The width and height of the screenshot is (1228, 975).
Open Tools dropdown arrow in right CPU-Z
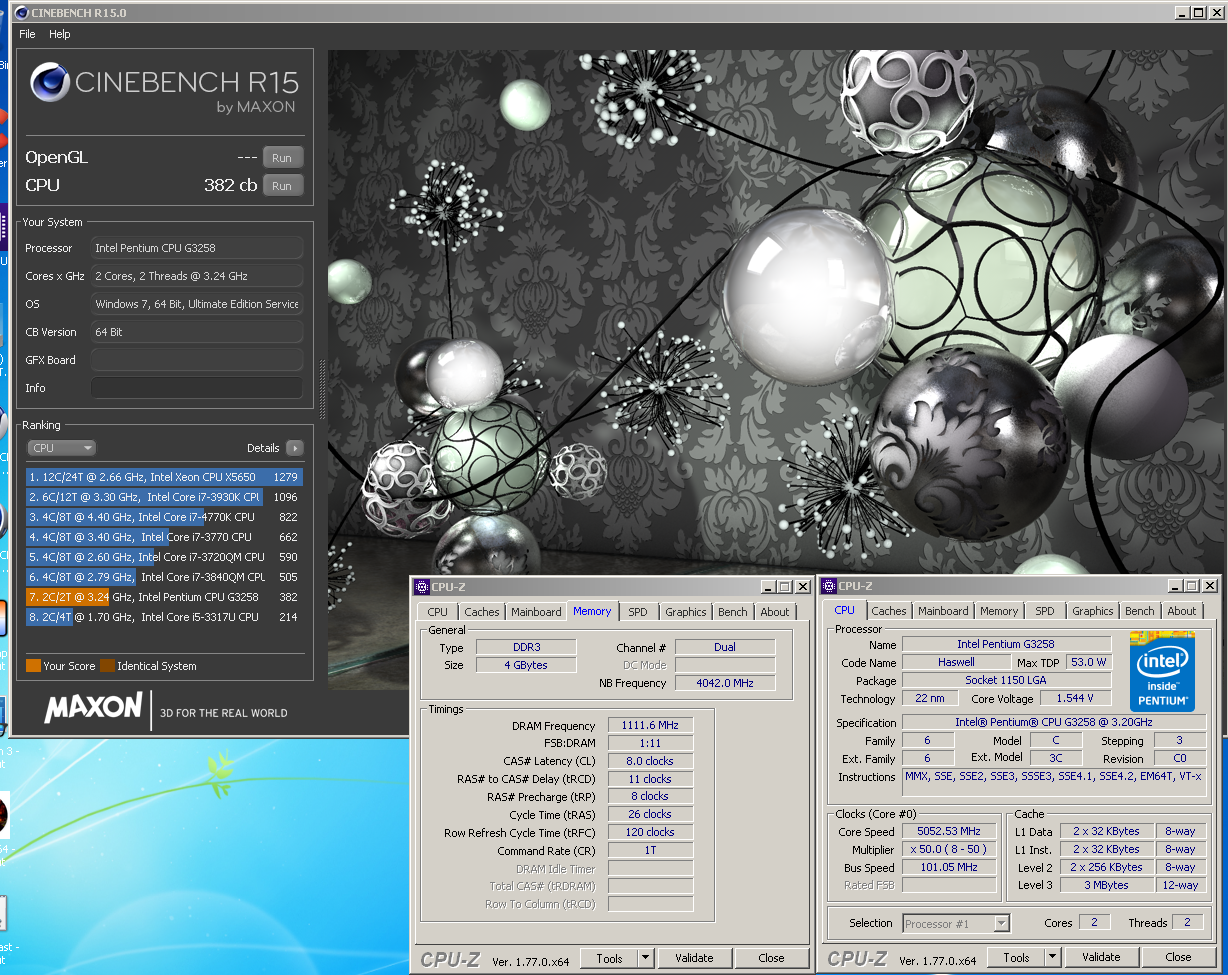tap(1052, 957)
